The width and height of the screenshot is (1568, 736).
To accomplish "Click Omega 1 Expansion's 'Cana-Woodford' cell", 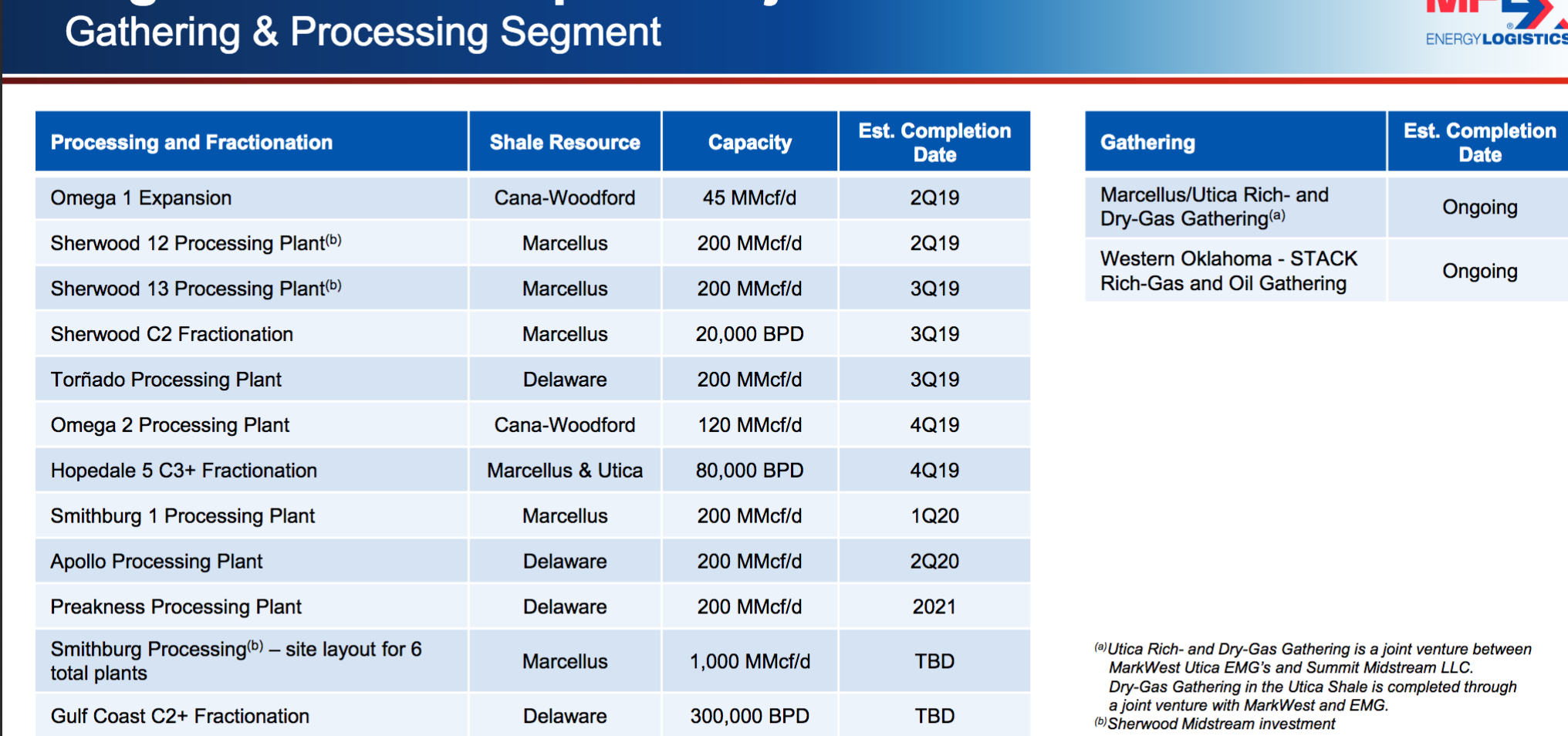I will pos(565,198).
